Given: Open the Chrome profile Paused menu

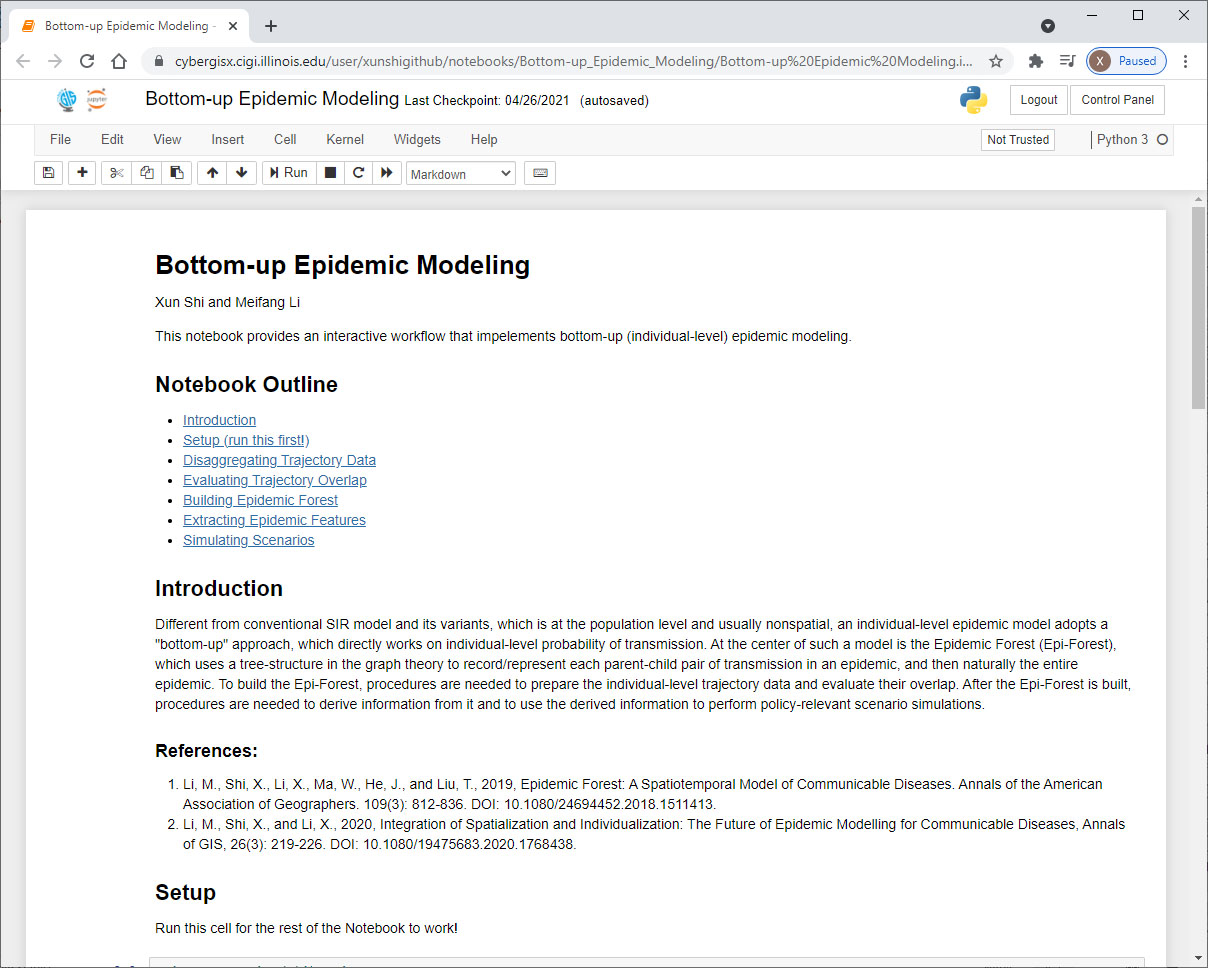Looking at the screenshot, I should [x=1126, y=61].
